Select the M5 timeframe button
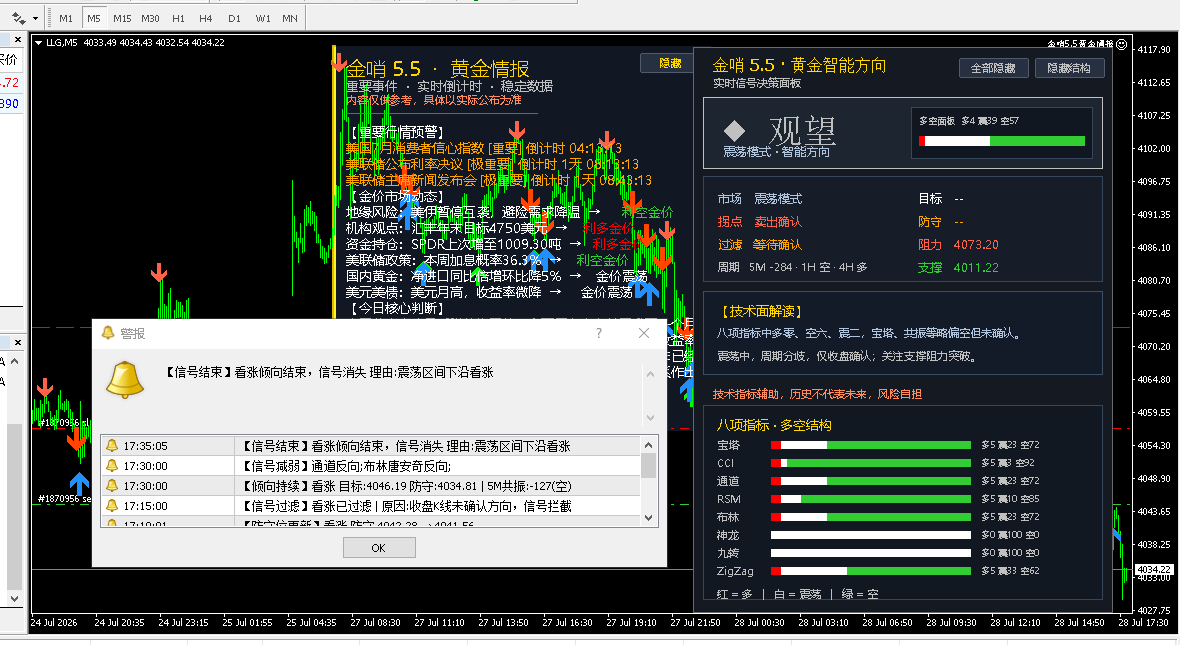Screen dimensions: 1180x645 coord(93,18)
